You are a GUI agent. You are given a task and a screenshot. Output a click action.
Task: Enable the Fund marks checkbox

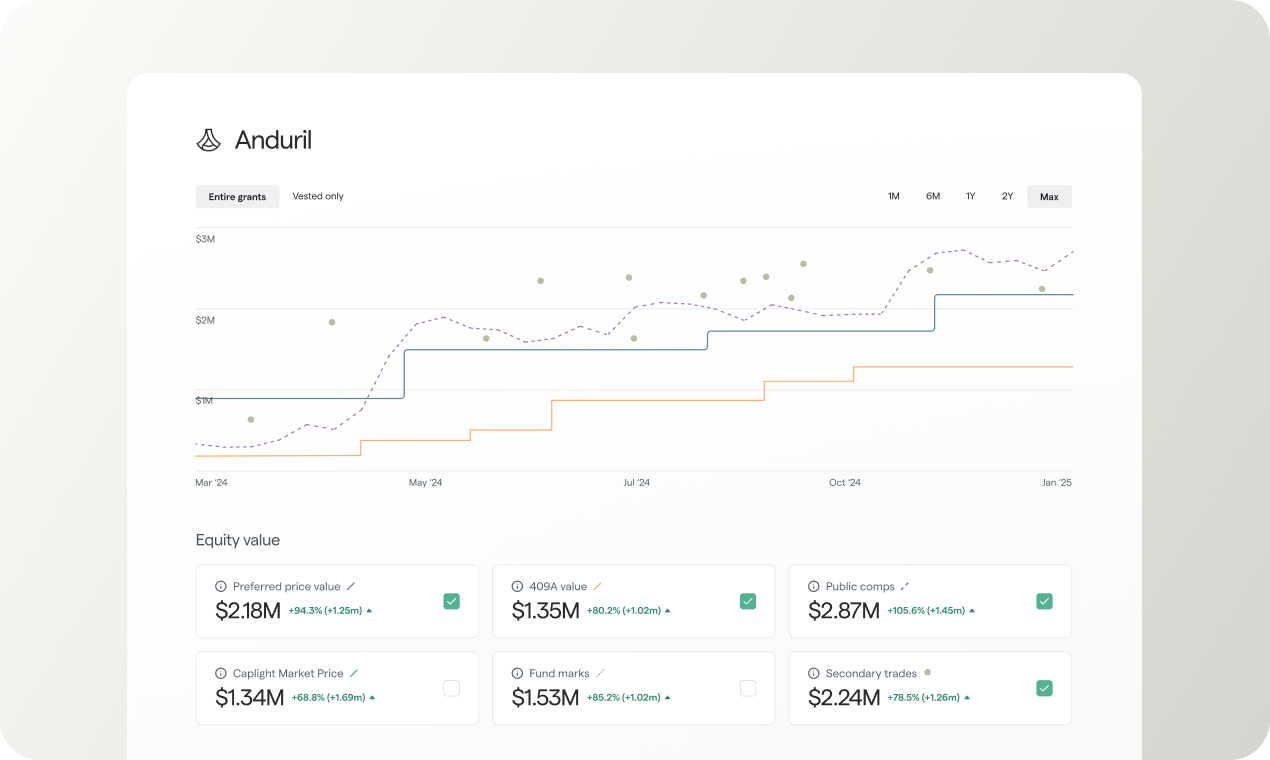tap(748, 688)
